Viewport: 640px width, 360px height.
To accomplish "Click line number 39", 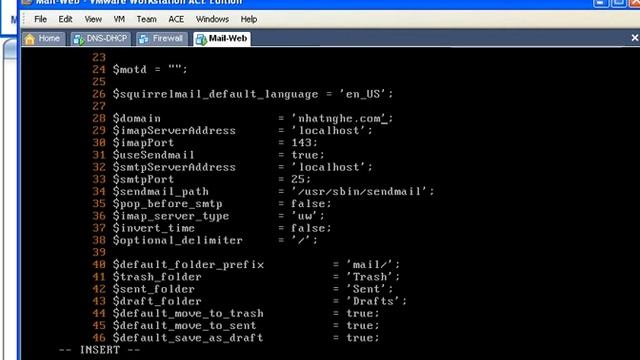I will click(x=99, y=252).
